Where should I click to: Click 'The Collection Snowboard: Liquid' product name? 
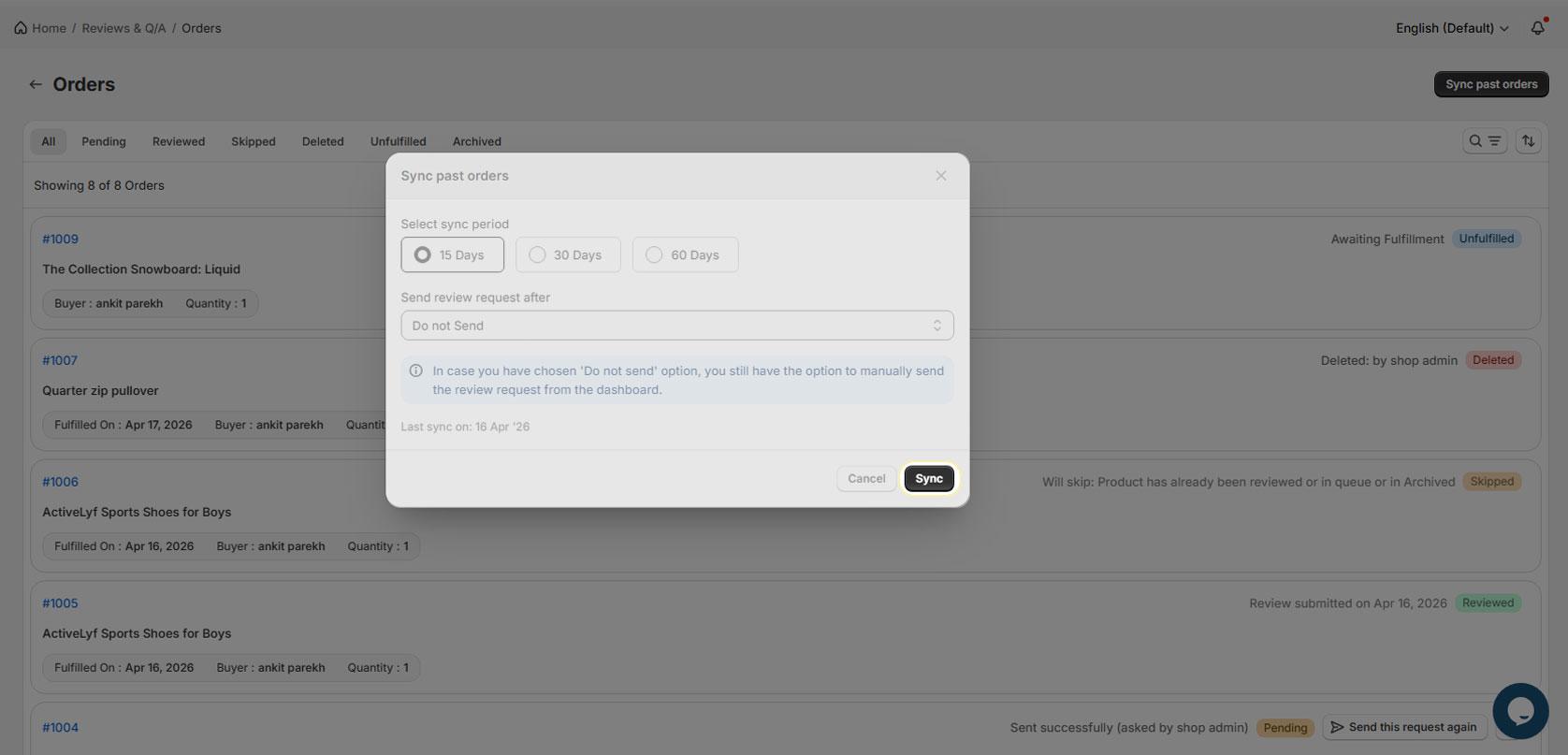141,269
